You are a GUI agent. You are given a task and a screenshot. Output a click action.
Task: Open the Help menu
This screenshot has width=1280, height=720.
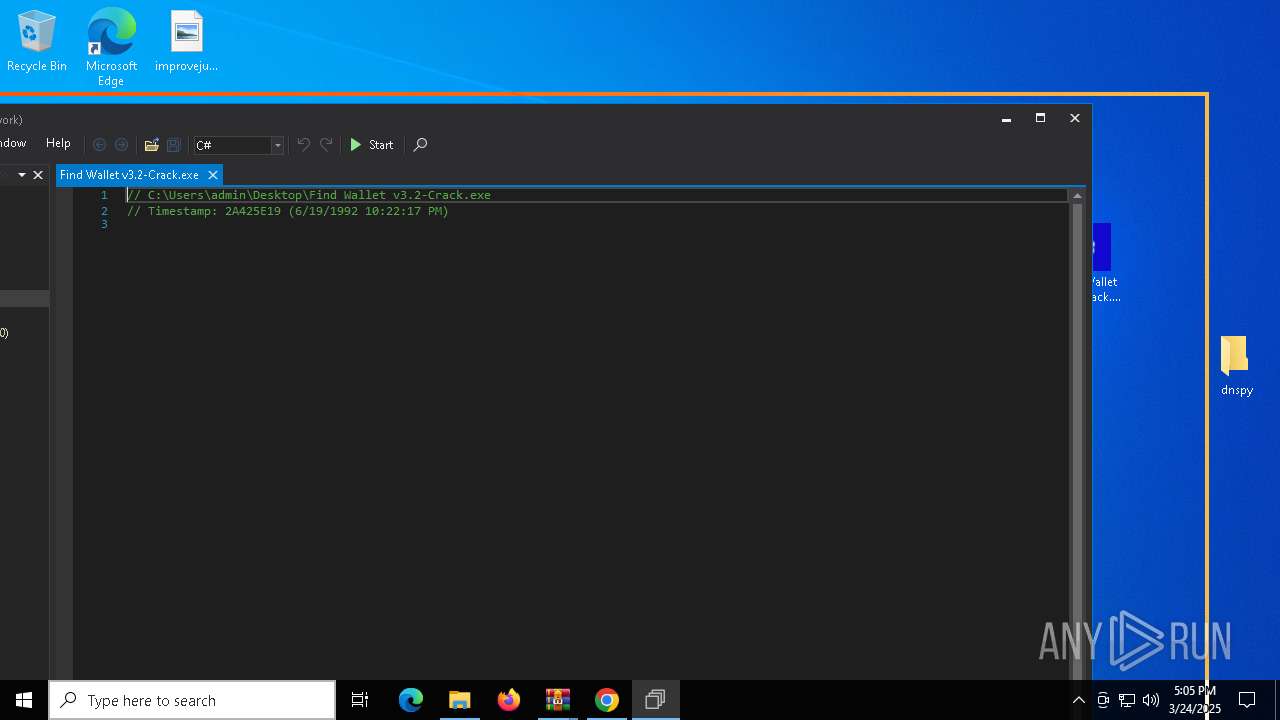58,144
